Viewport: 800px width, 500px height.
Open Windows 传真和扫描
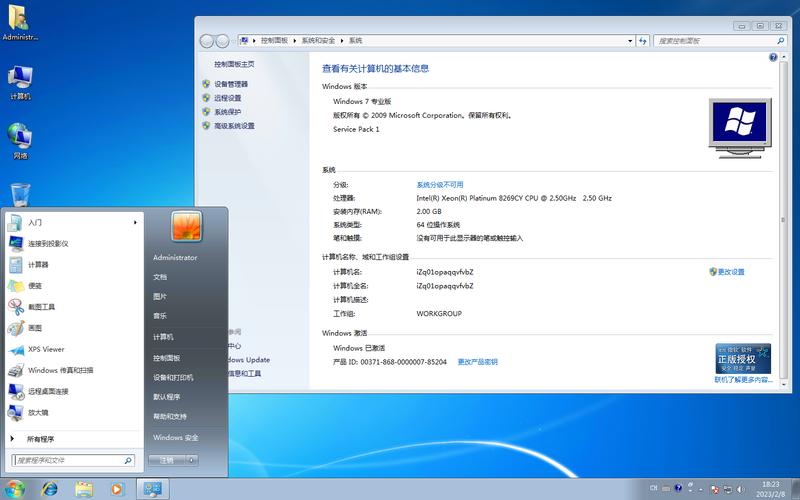click(73, 370)
